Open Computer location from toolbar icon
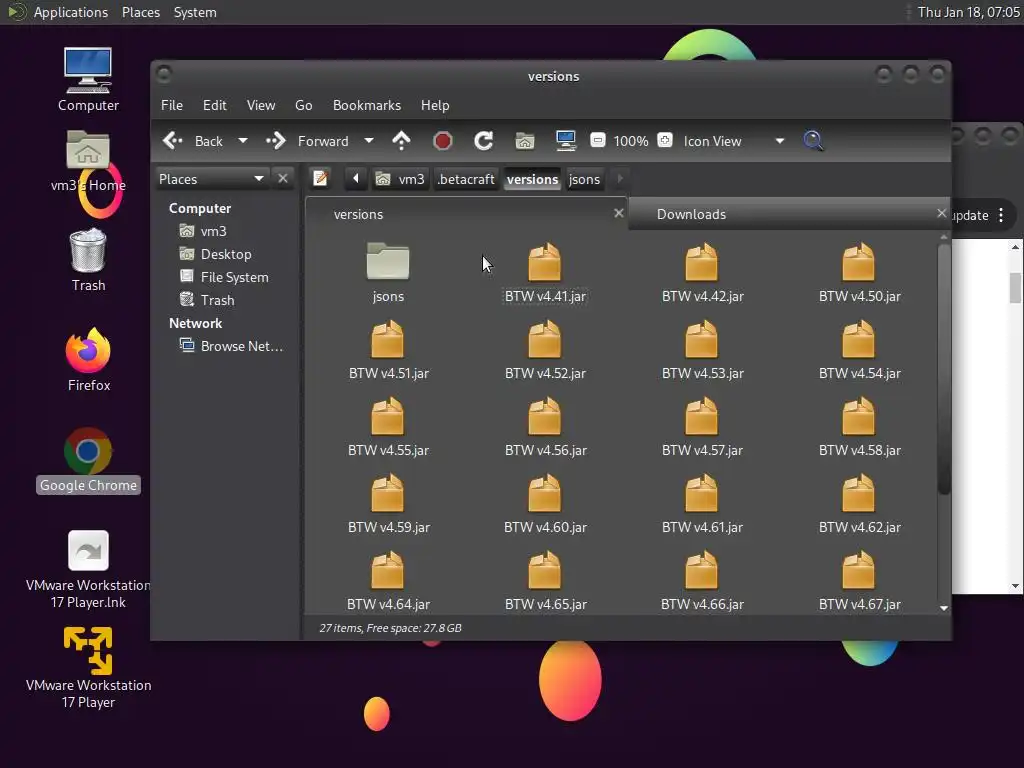1024x768 pixels. click(x=566, y=141)
